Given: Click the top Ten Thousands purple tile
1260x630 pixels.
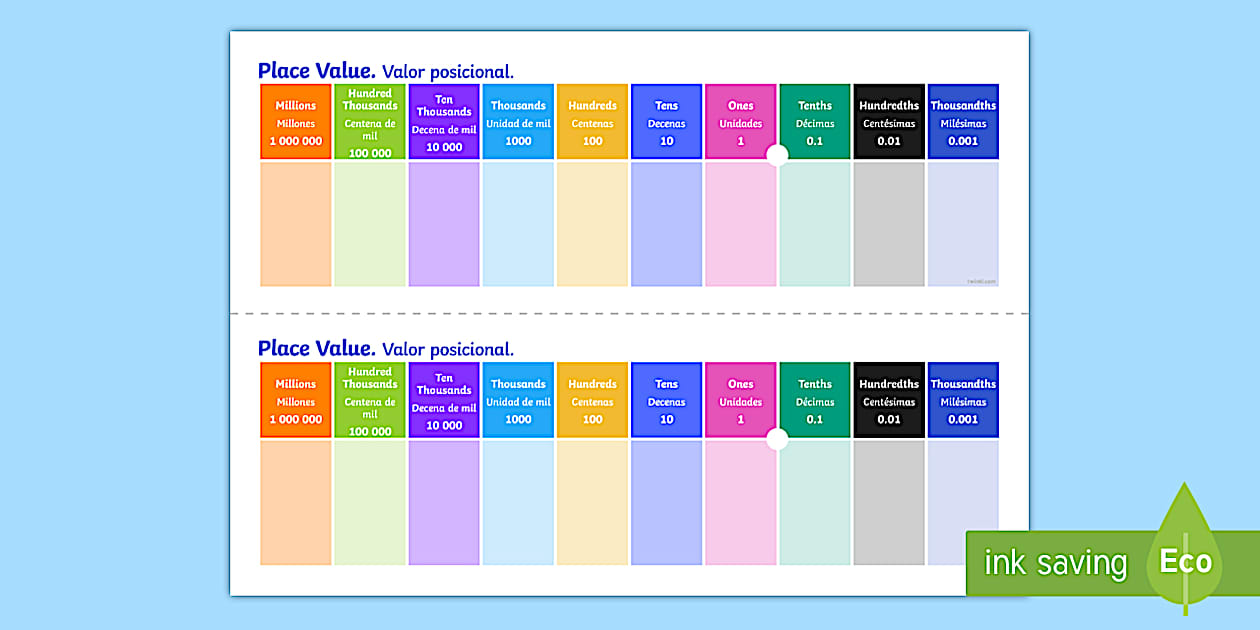Looking at the screenshot, I should (444, 122).
